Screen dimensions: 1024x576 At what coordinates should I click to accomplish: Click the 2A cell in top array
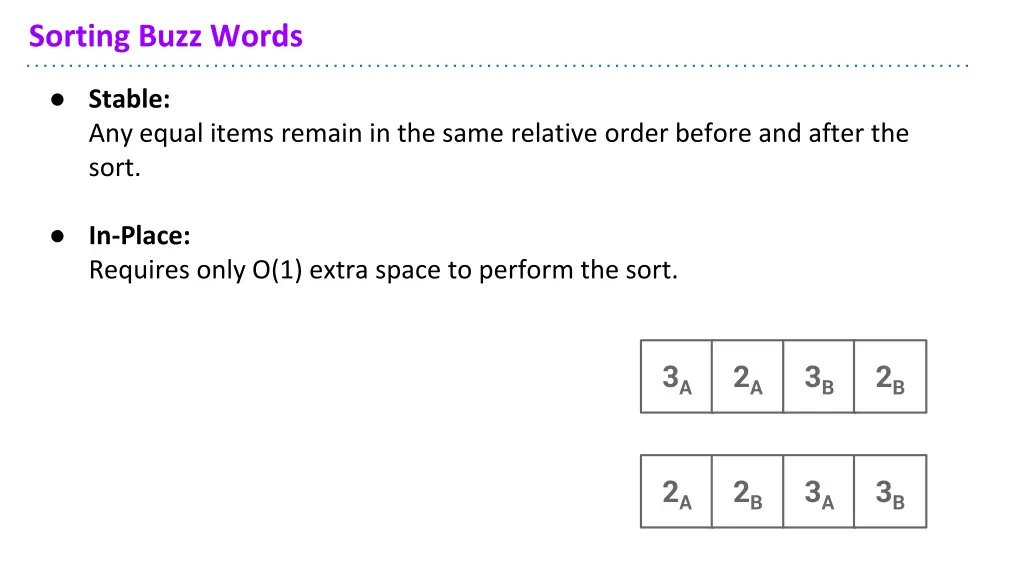coord(747,376)
